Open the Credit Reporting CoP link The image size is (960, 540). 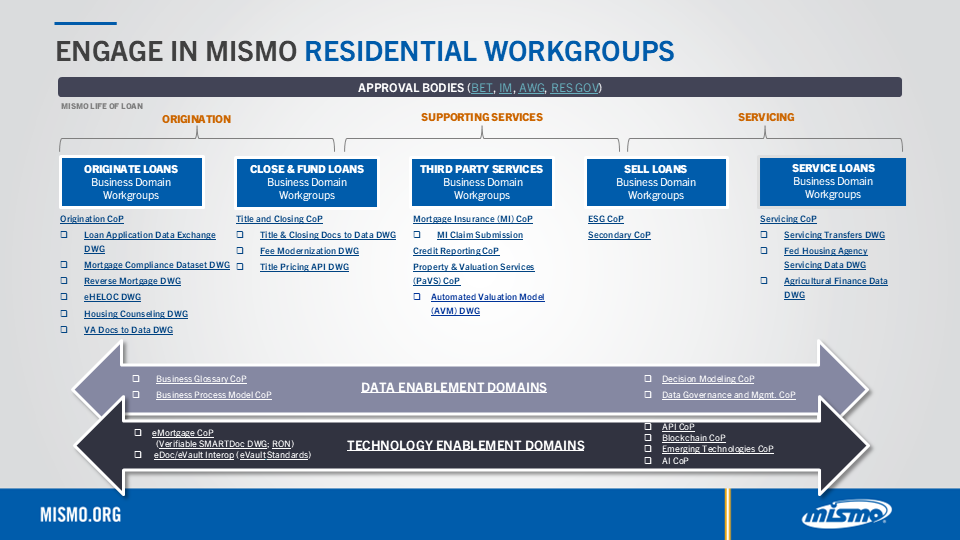tap(456, 250)
